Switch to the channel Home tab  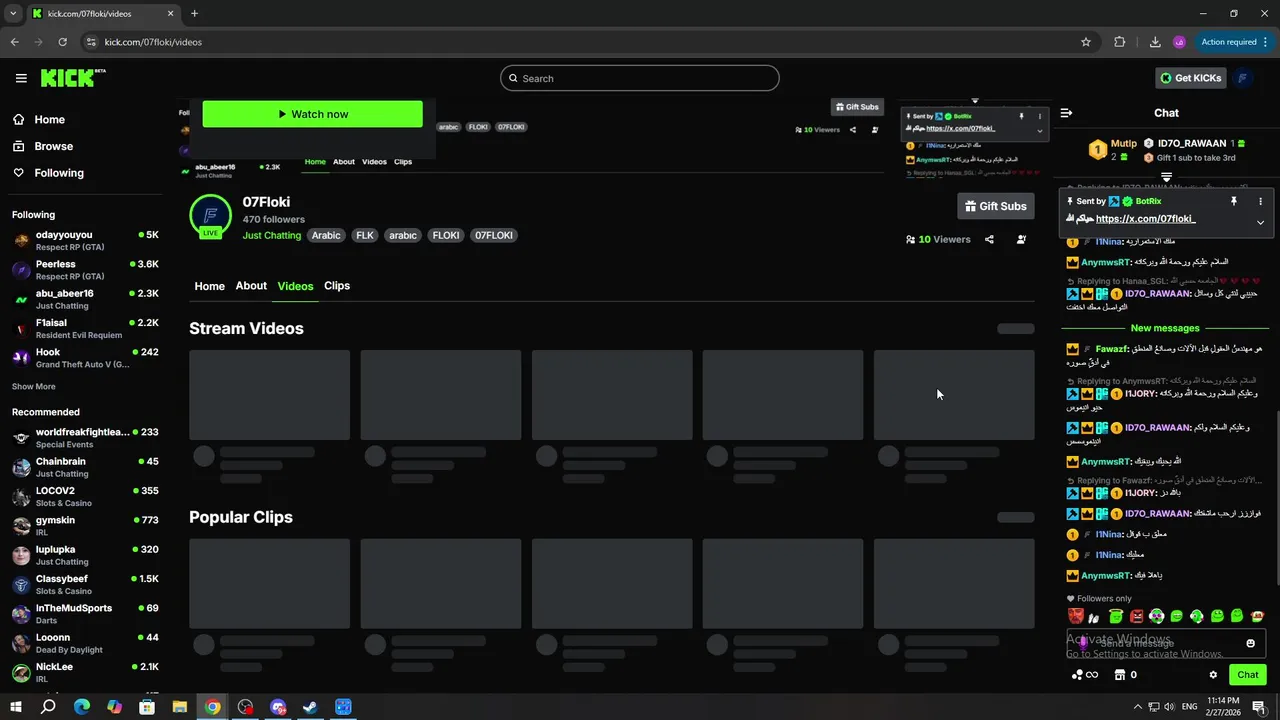209,286
